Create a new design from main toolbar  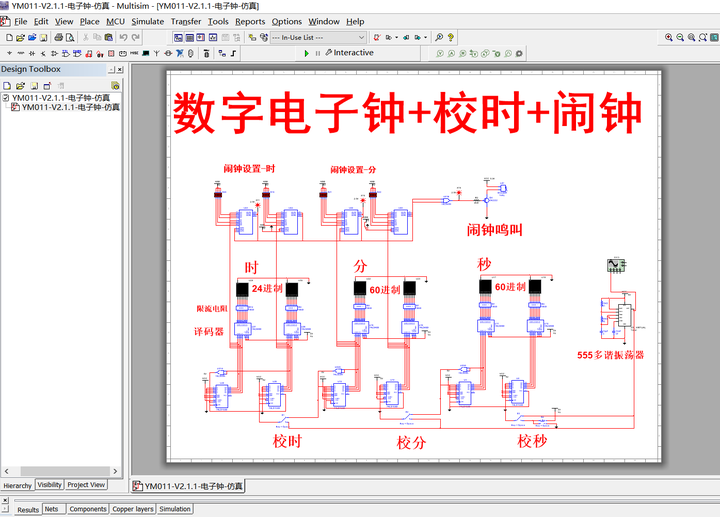9,38
